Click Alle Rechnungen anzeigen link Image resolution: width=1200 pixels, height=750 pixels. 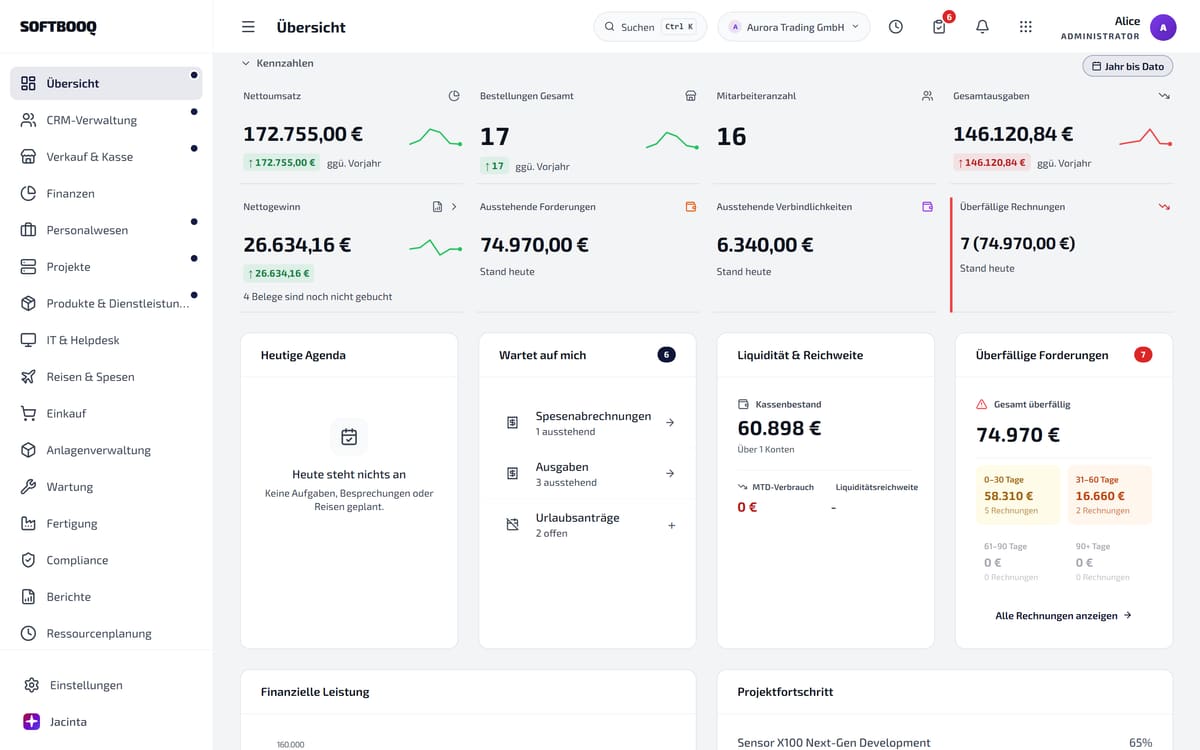pyautogui.click(x=1063, y=616)
